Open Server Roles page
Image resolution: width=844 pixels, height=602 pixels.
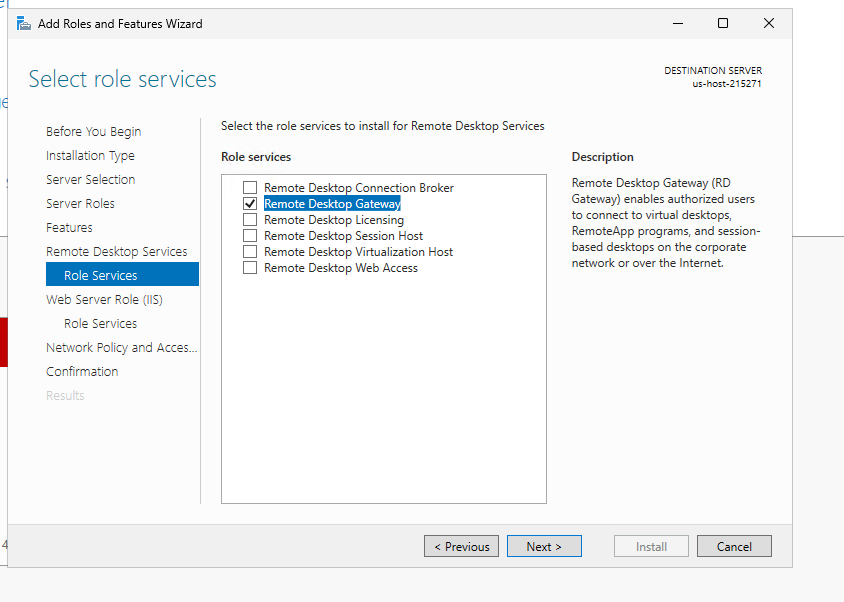pos(80,204)
